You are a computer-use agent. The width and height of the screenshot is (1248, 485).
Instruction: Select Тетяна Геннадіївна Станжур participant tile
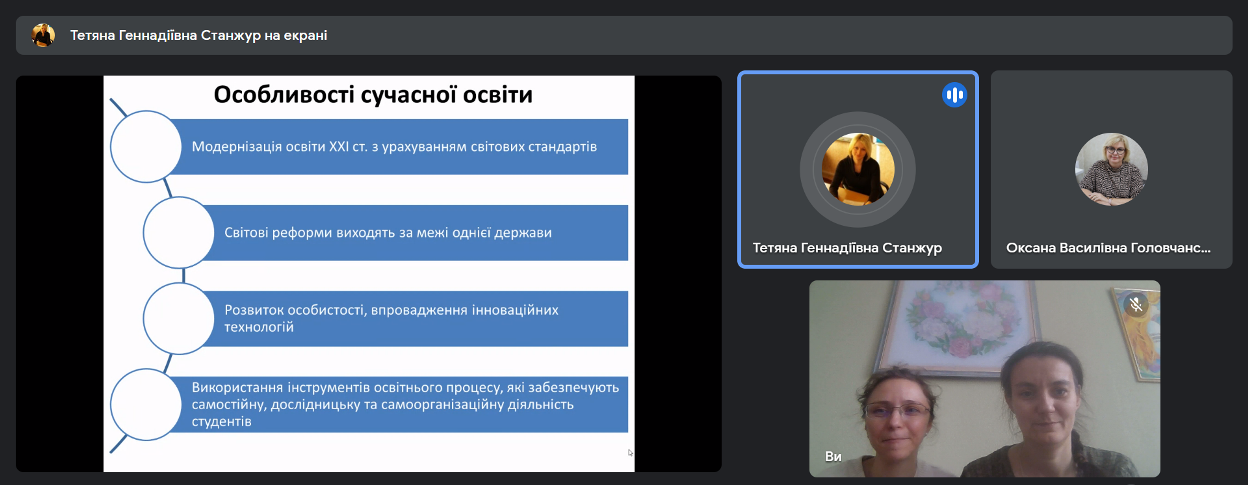[x=857, y=169]
